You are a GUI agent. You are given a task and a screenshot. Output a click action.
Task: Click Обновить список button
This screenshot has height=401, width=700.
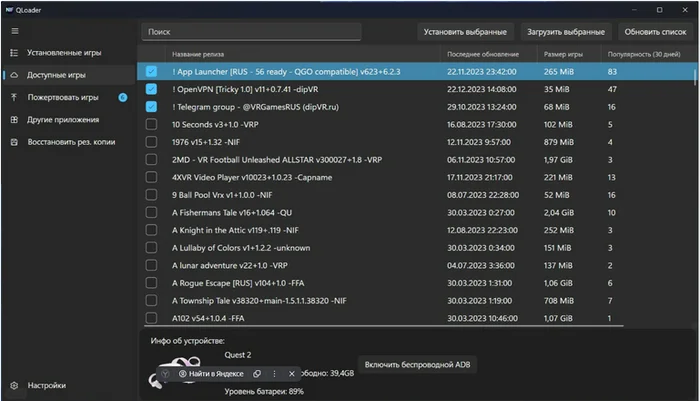point(655,32)
